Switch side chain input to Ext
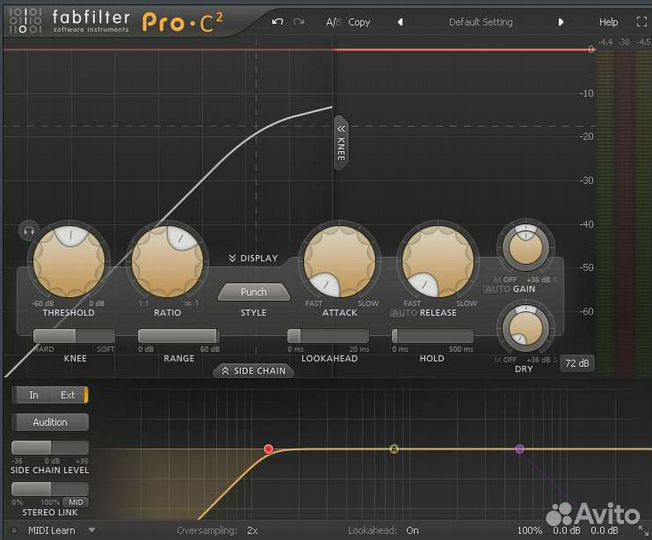 [68, 395]
